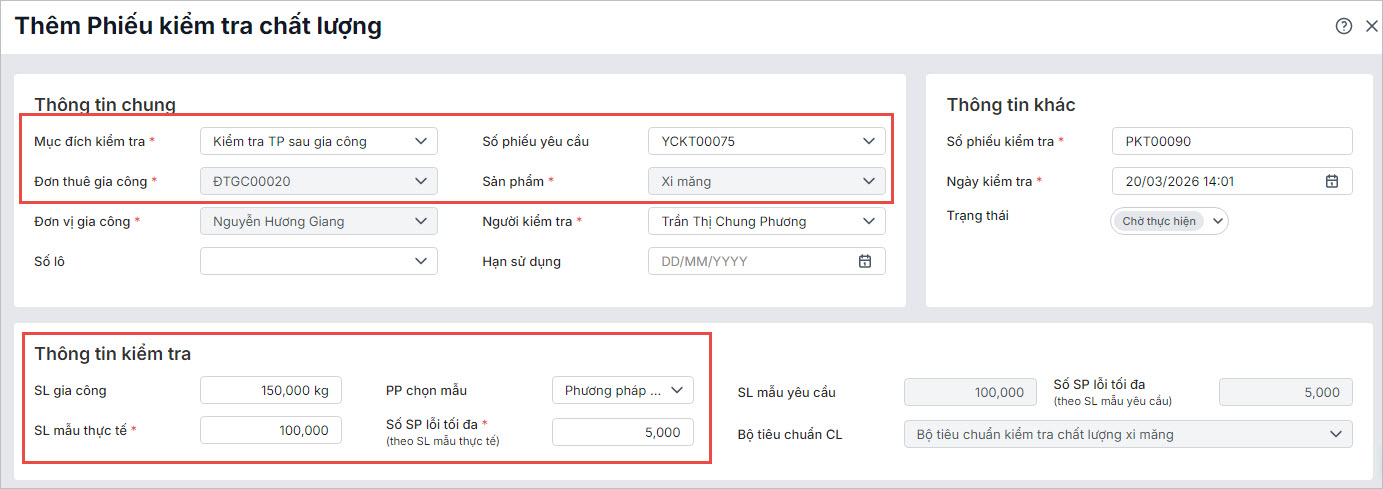Open the Sản phẩm dropdown showing Xi măng
This screenshot has width=1383, height=489.
click(869, 181)
